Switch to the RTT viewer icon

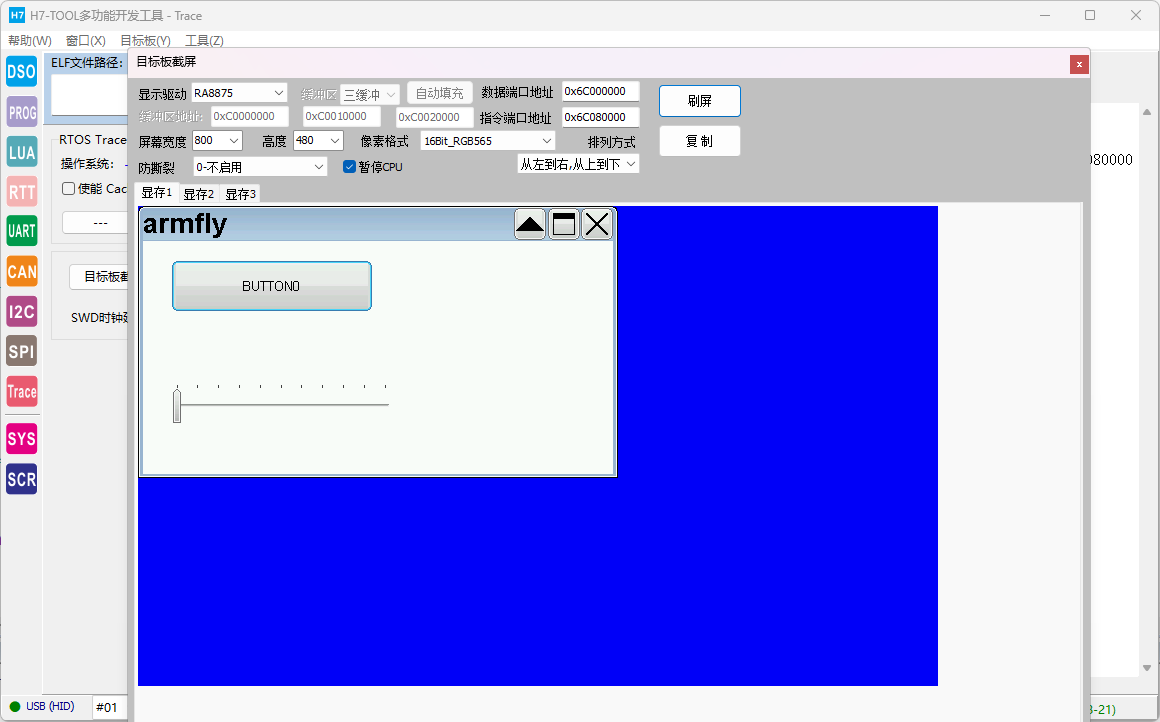pyautogui.click(x=21, y=192)
